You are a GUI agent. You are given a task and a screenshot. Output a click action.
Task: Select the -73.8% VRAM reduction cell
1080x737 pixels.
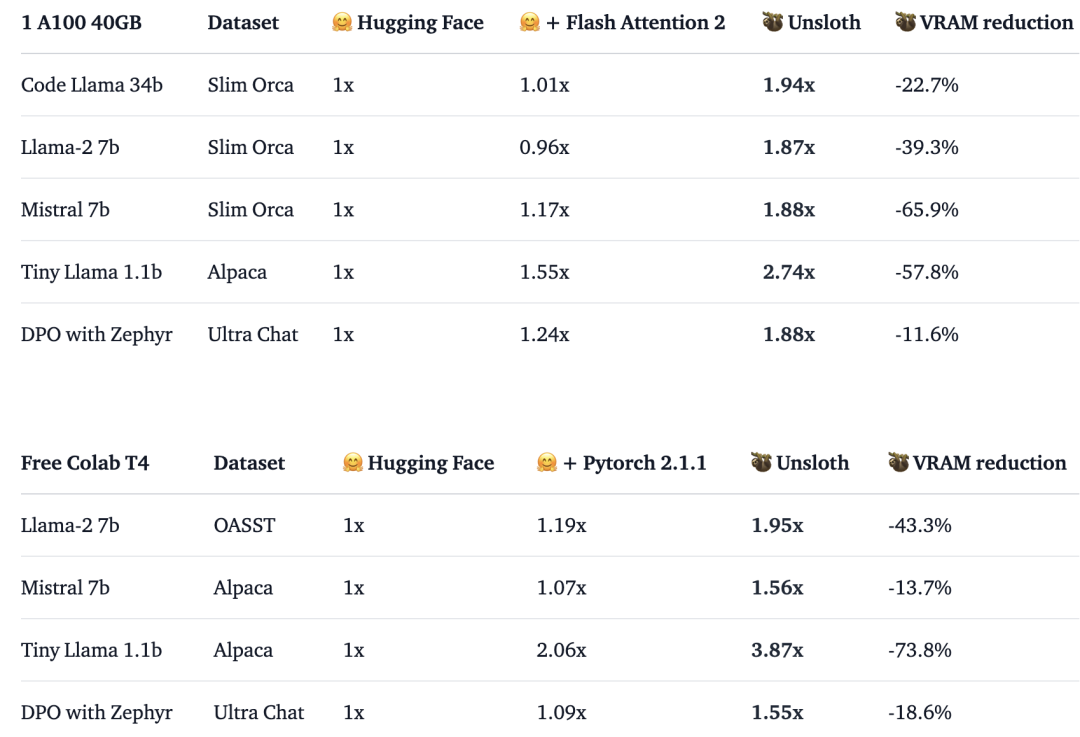tap(920, 650)
